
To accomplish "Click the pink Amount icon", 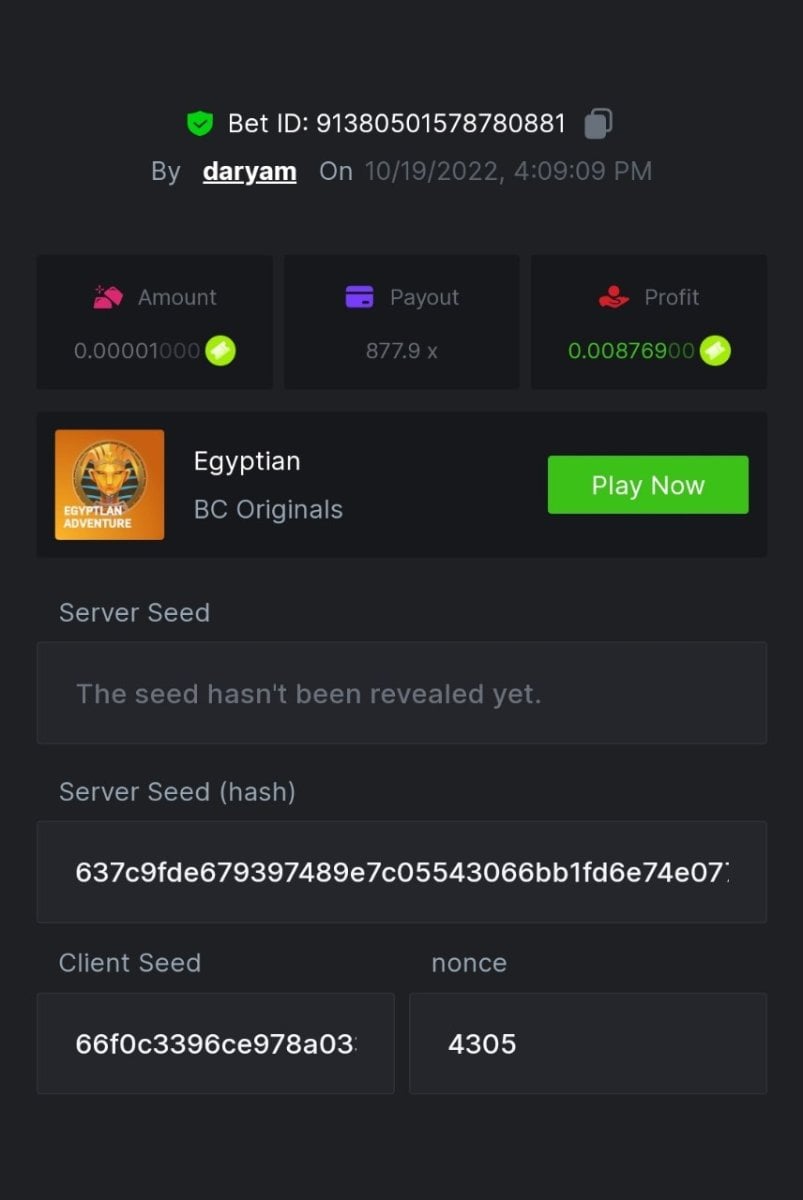I will click(x=108, y=297).
